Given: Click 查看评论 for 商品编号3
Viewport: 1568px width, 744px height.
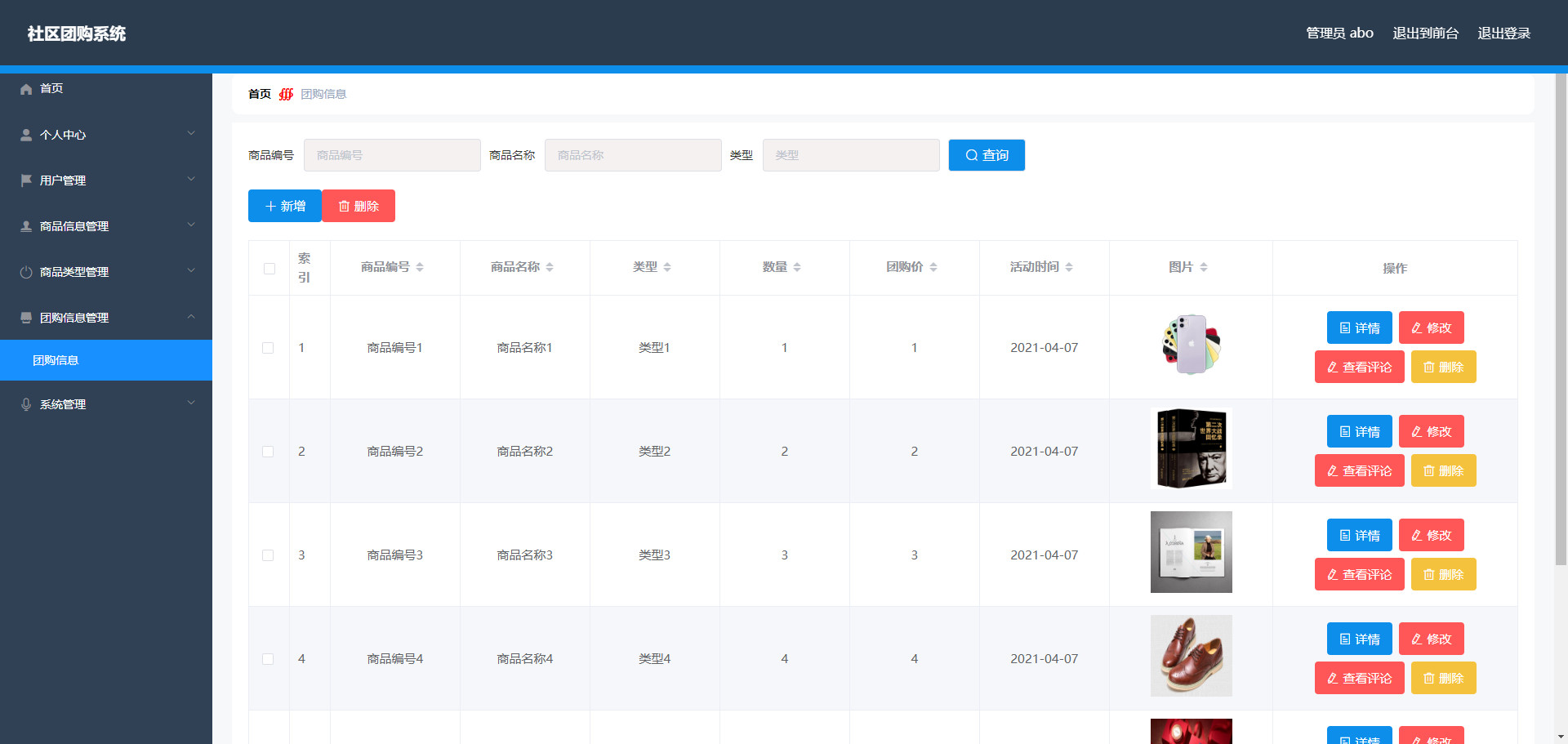Looking at the screenshot, I should (1360, 574).
